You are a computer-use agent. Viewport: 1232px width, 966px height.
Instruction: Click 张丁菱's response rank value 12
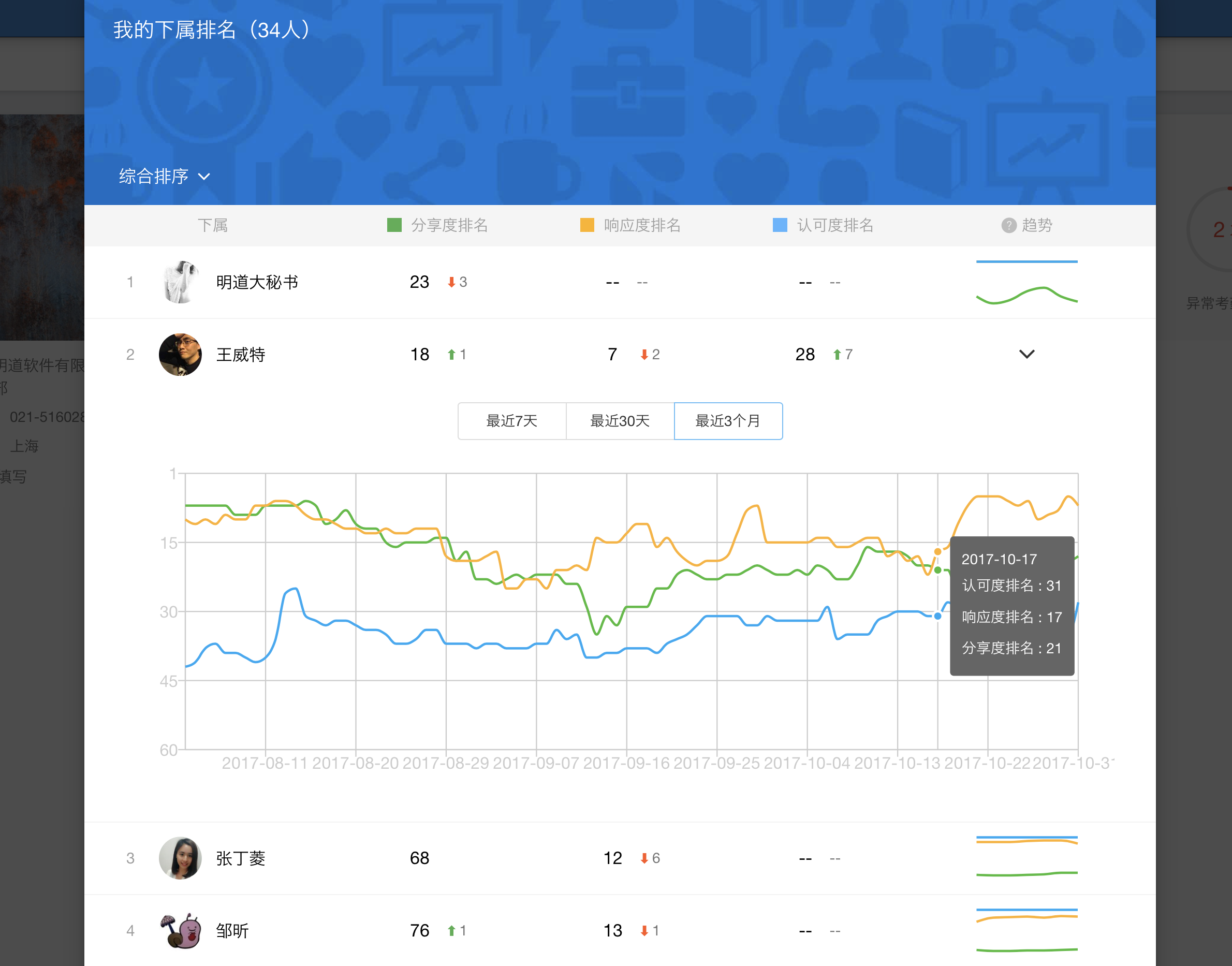pyautogui.click(x=612, y=858)
